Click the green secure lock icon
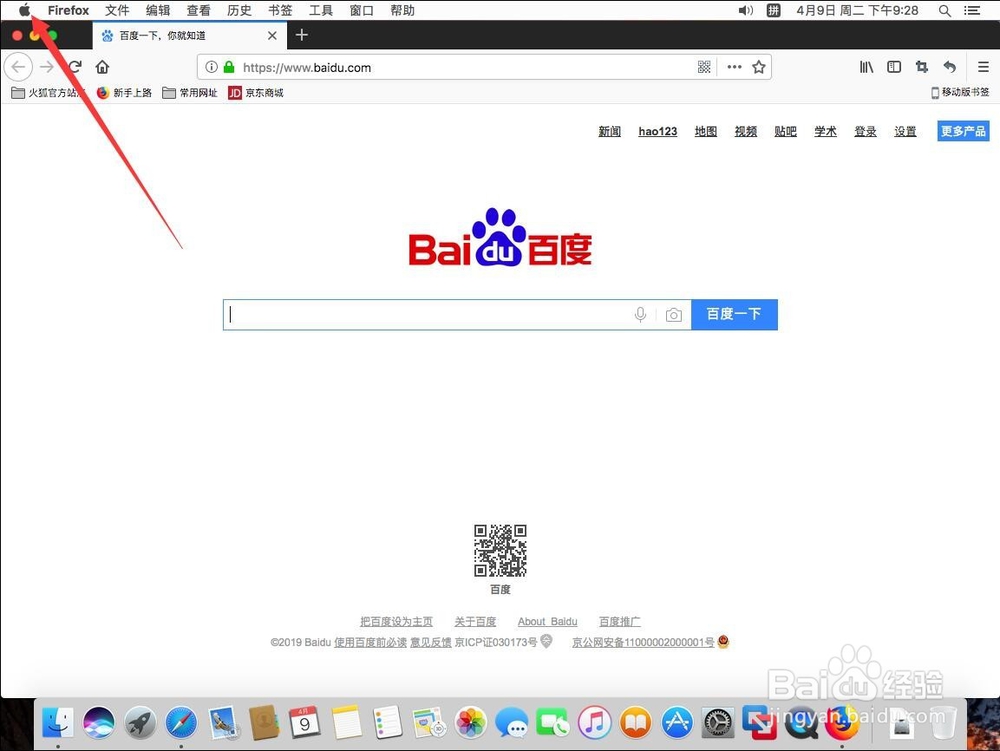The image size is (1000, 751). tap(229, 67)
